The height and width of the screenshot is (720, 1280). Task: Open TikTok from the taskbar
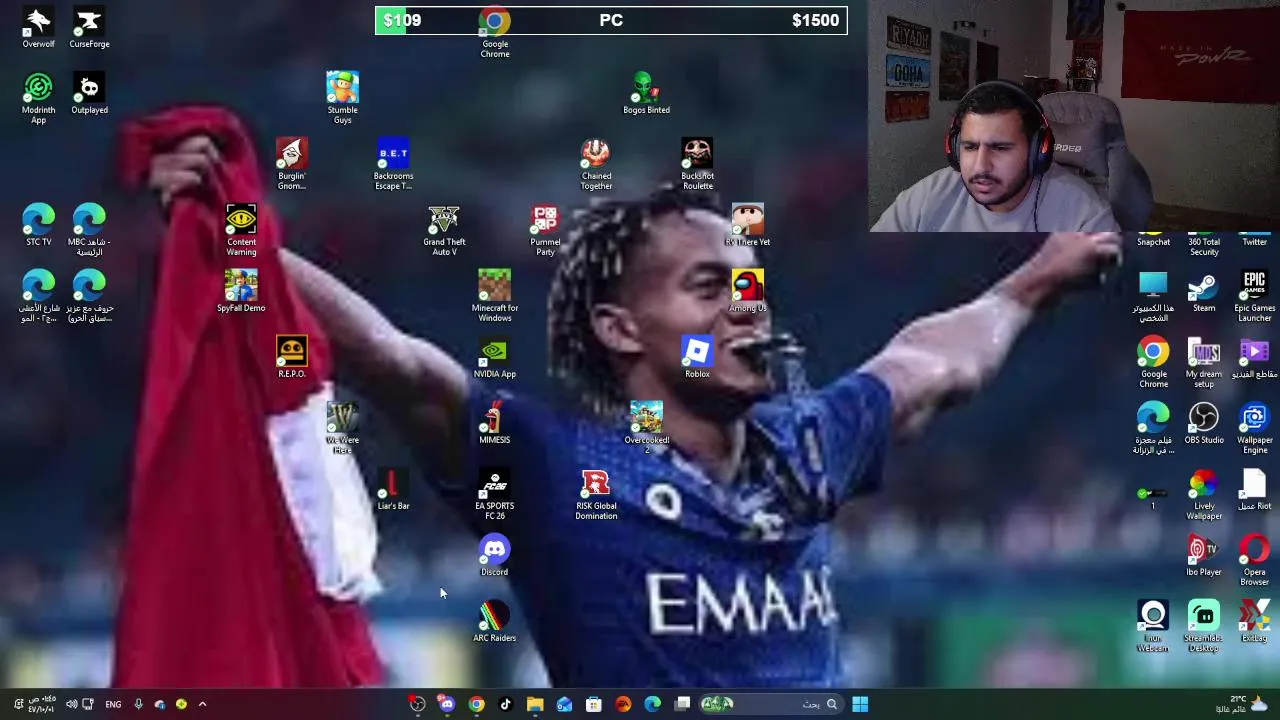tap(505, 704)
